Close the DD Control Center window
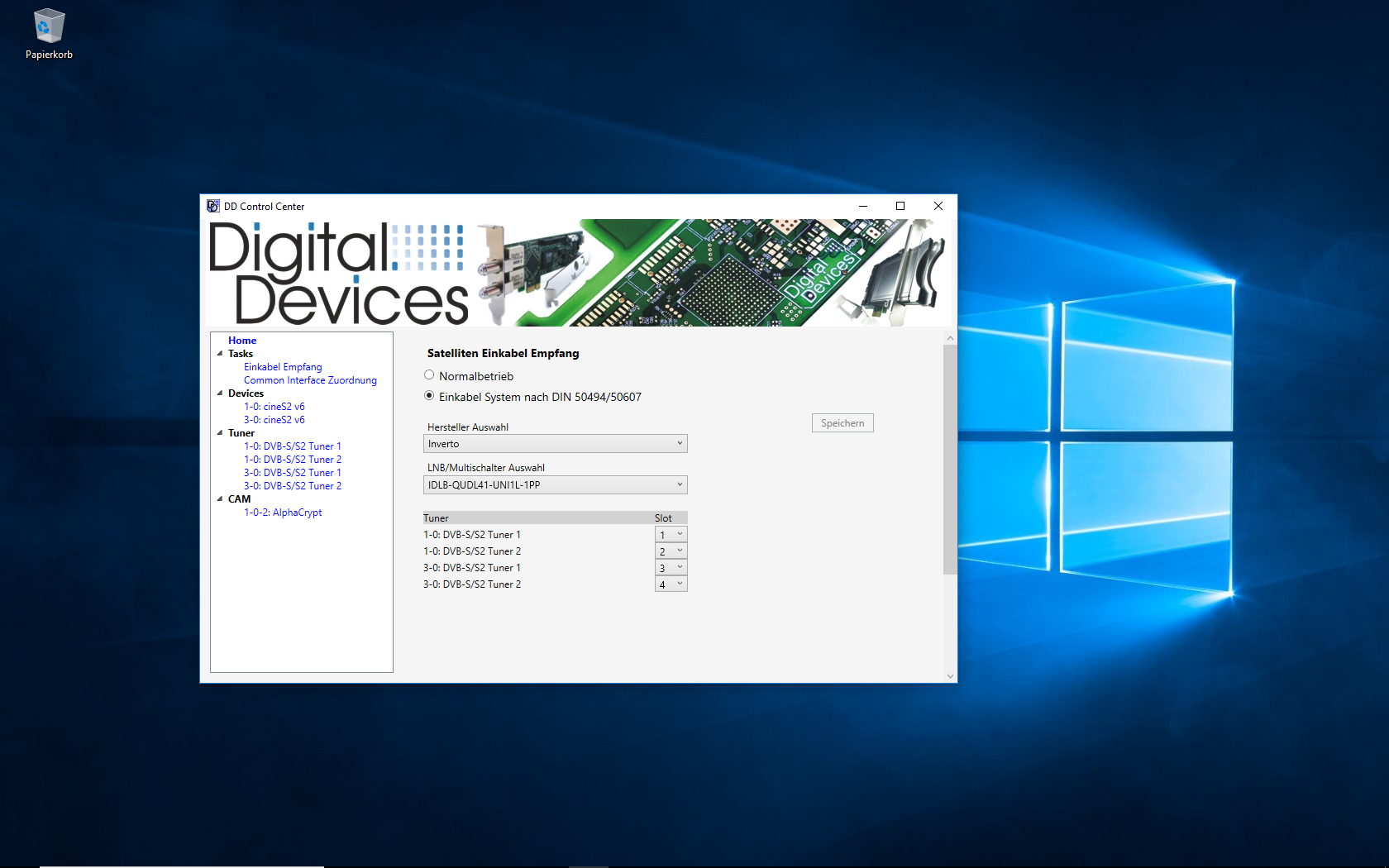This screenshot has height=868, width=1389. coord(938,206)
